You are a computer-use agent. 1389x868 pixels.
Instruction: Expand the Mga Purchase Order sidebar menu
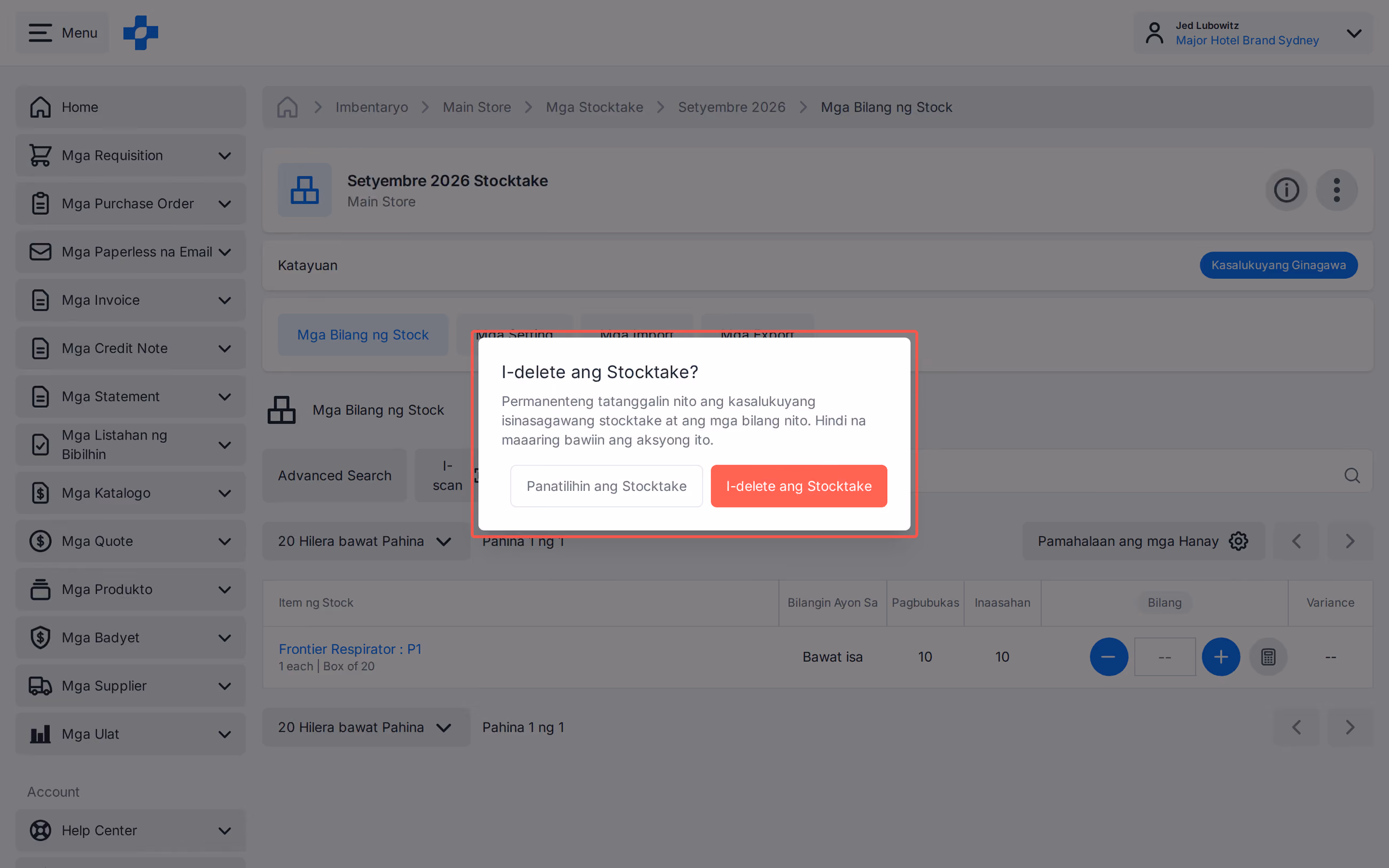(131, 204)
